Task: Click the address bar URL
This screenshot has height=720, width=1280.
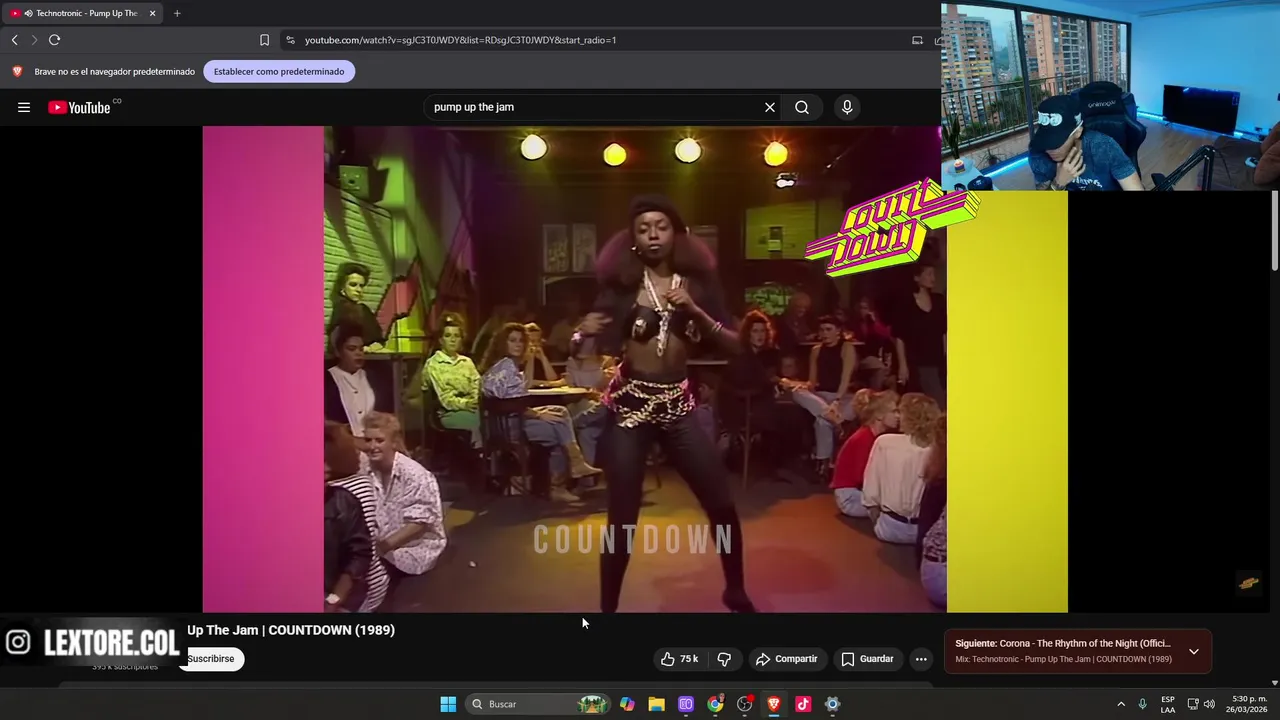Action: tap(460, 40)
